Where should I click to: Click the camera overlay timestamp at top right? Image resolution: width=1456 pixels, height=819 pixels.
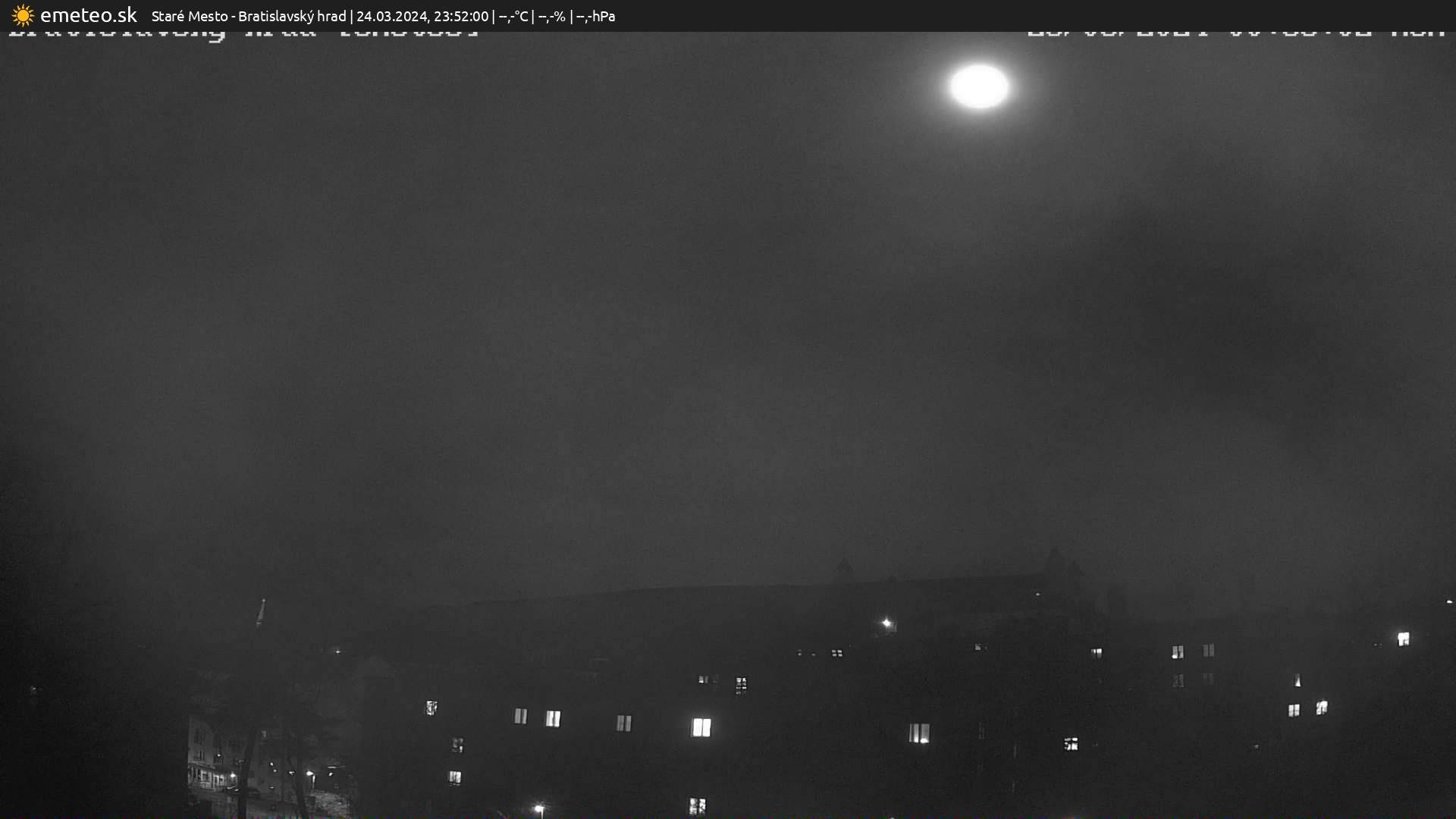[1235, 34]
